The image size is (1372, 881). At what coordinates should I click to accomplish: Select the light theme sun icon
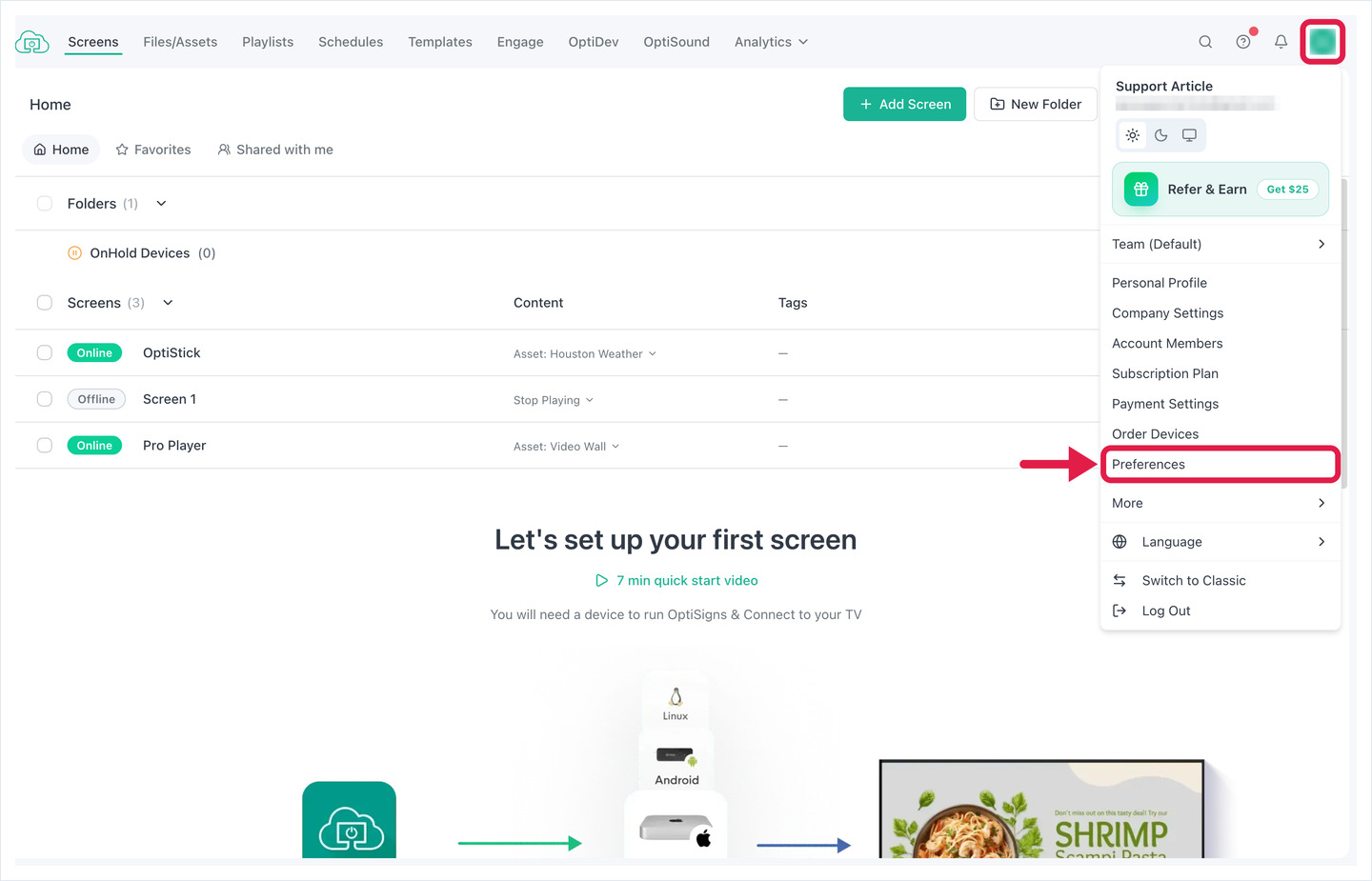pyautogui.click(x=1133, y=135)
